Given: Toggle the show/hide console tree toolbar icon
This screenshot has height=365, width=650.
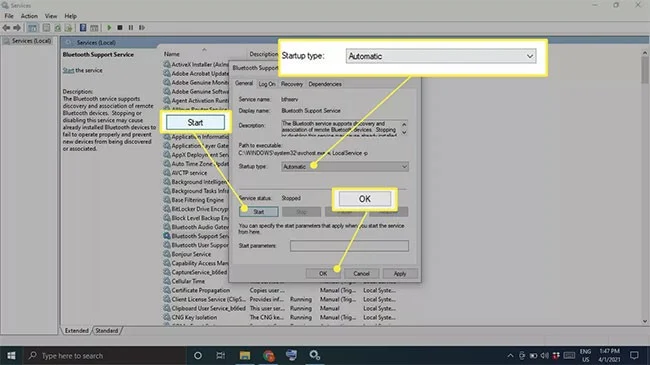Looking at the screenshot, I should [x=32, y=28].
